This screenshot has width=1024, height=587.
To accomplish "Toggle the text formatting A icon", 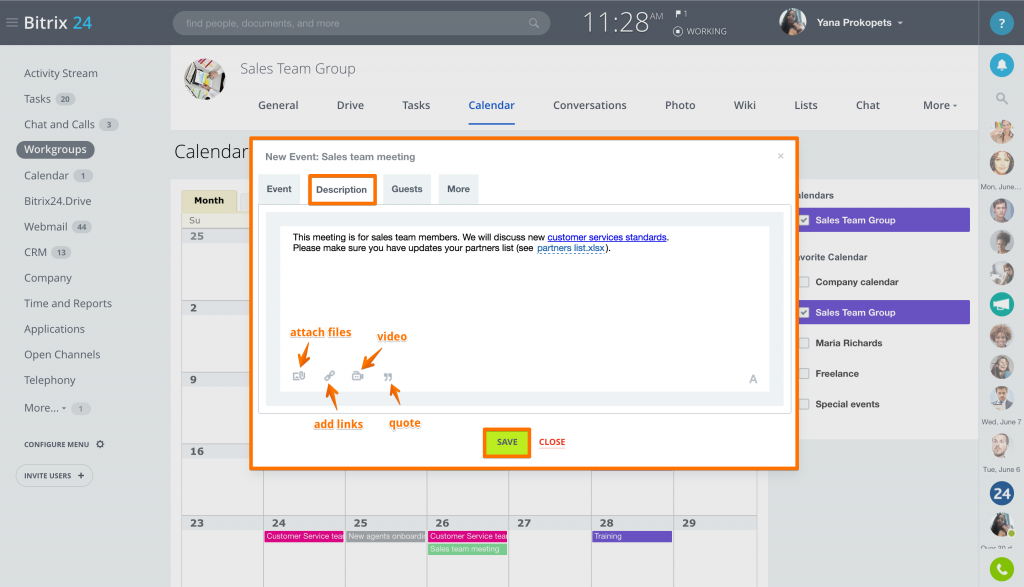I will pyautogui.click(x=753, y=379).
